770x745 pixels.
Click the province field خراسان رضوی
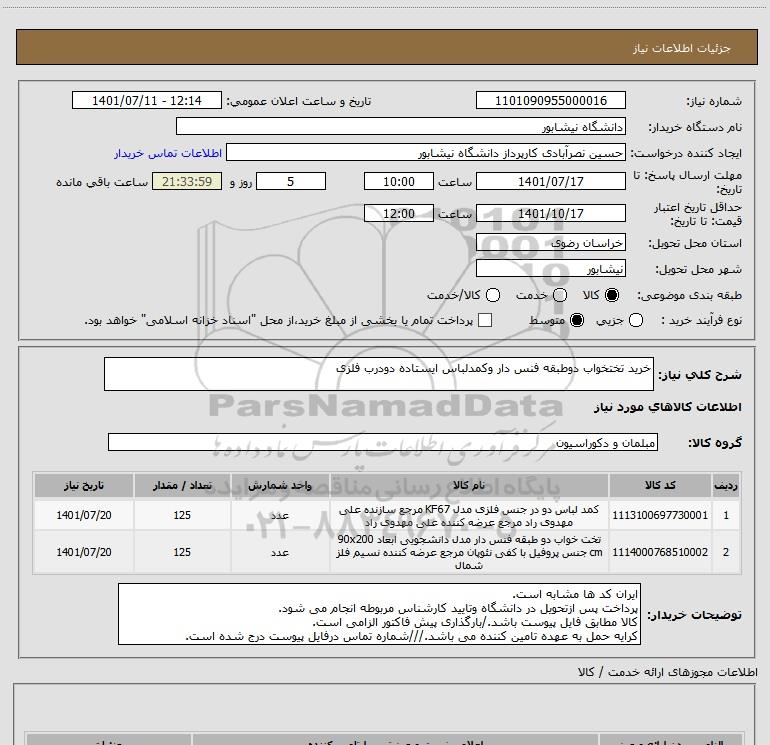point(550,242)
